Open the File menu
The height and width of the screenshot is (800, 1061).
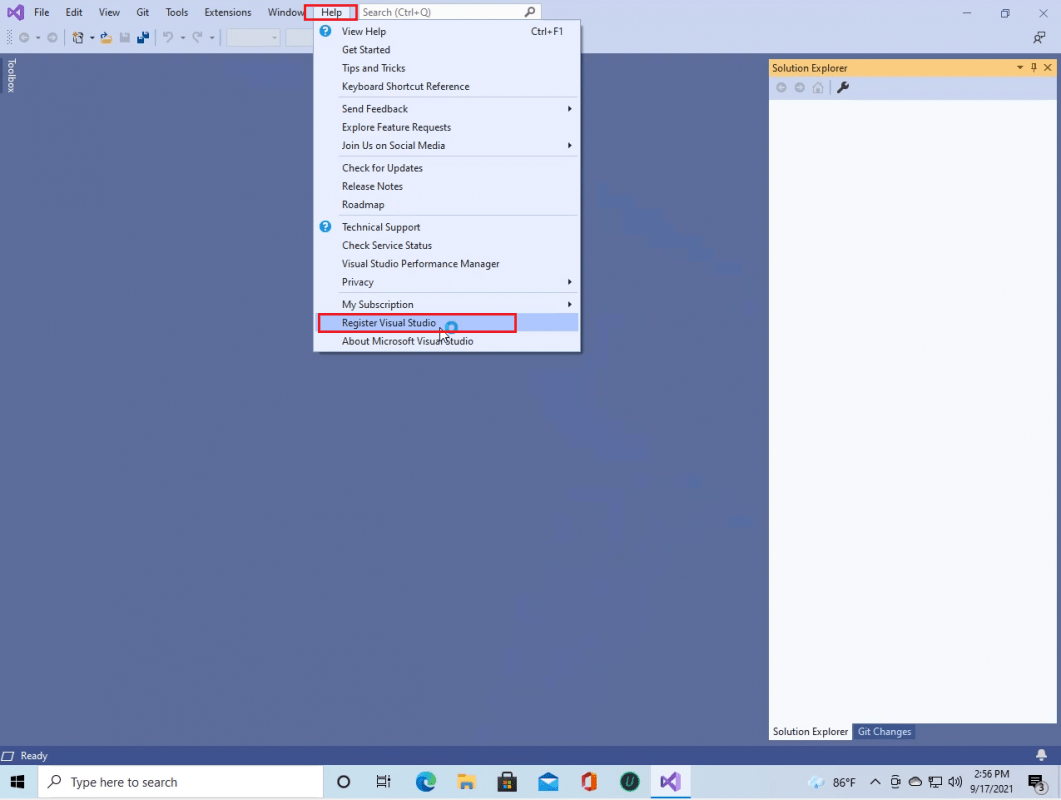[41, 12]
